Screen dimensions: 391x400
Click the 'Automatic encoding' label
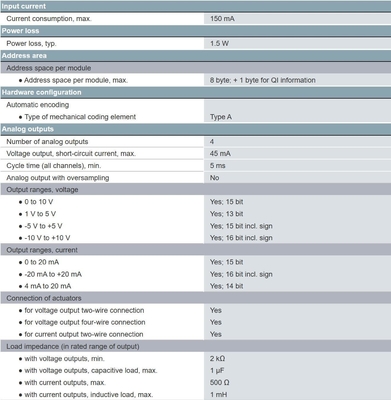pos(38,105)
